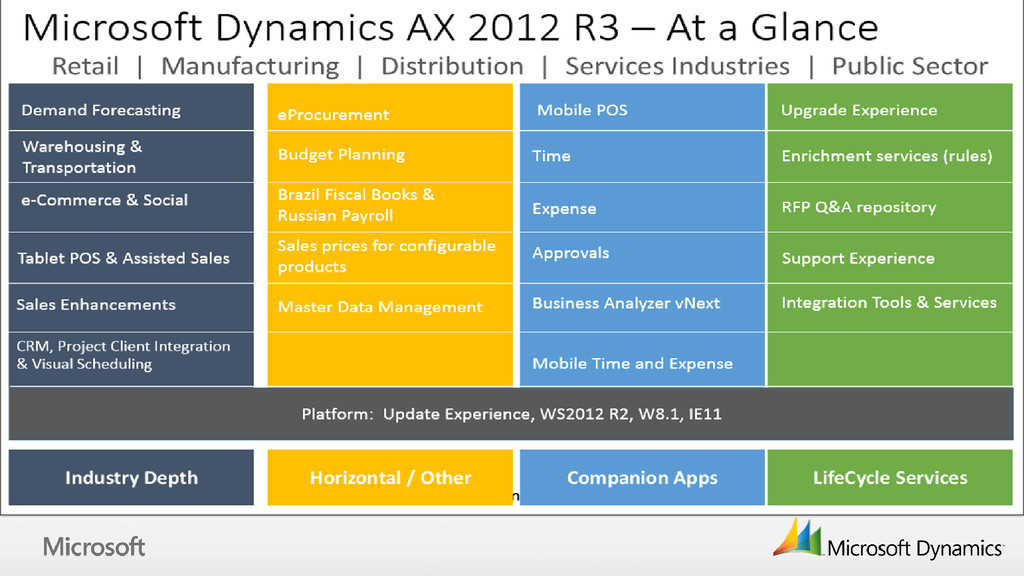Click Brazil Fiscal Books & Russian Payroll
This screenshot has height=576, width=1024.
point(390,207)
